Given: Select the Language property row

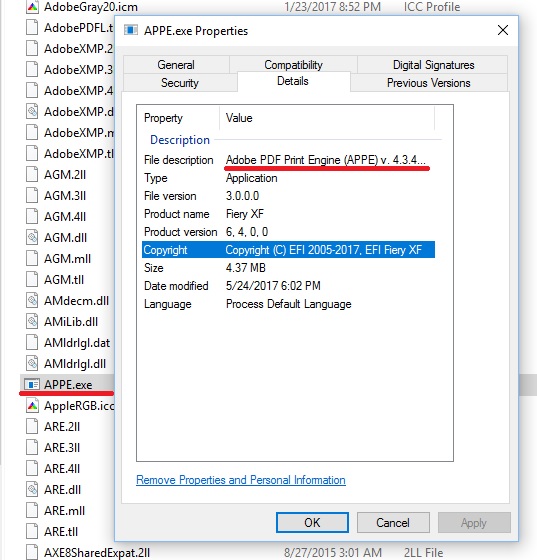Looking at the screenshot, I should [x=288, y=304].
